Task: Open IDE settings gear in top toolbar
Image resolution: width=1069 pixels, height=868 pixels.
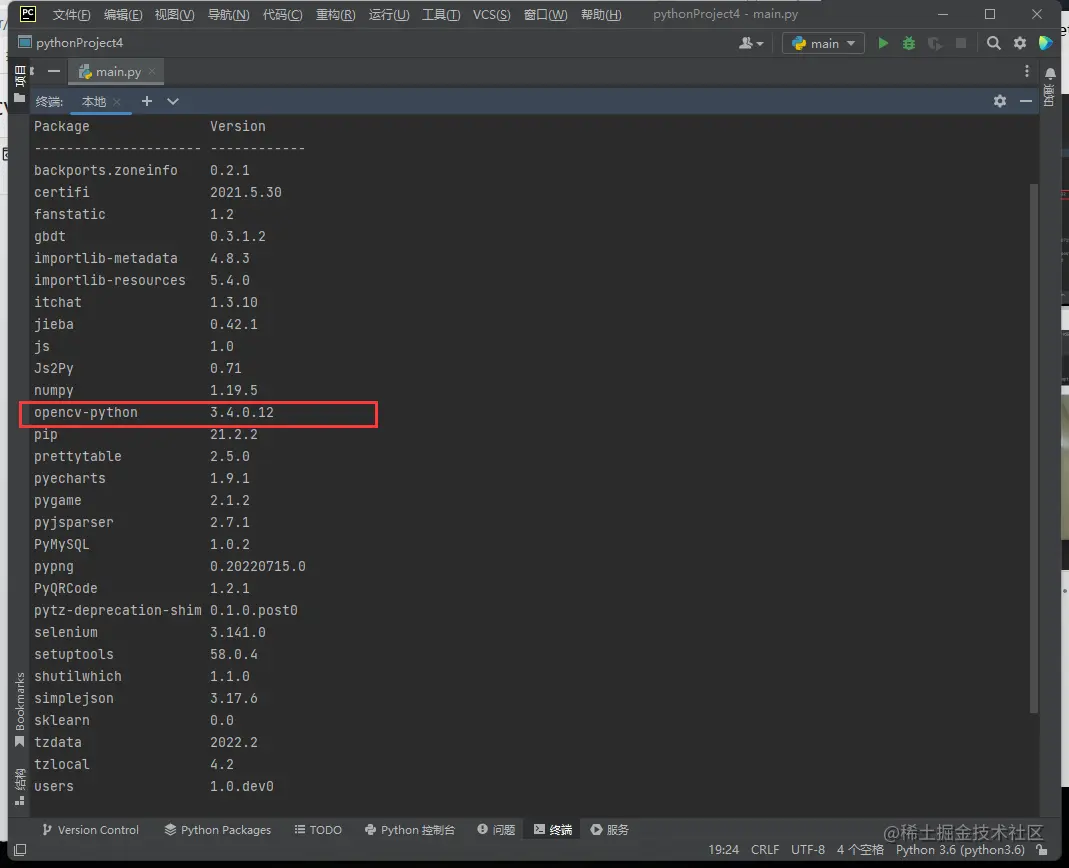Action: [x=1020, y=44]
